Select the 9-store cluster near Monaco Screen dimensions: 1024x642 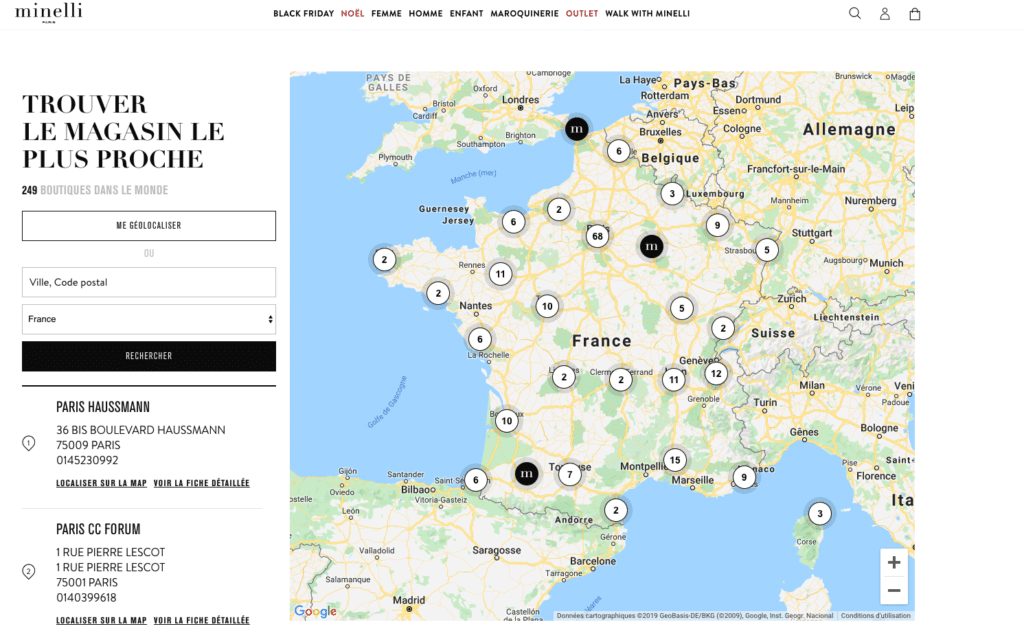click(743, 477)
